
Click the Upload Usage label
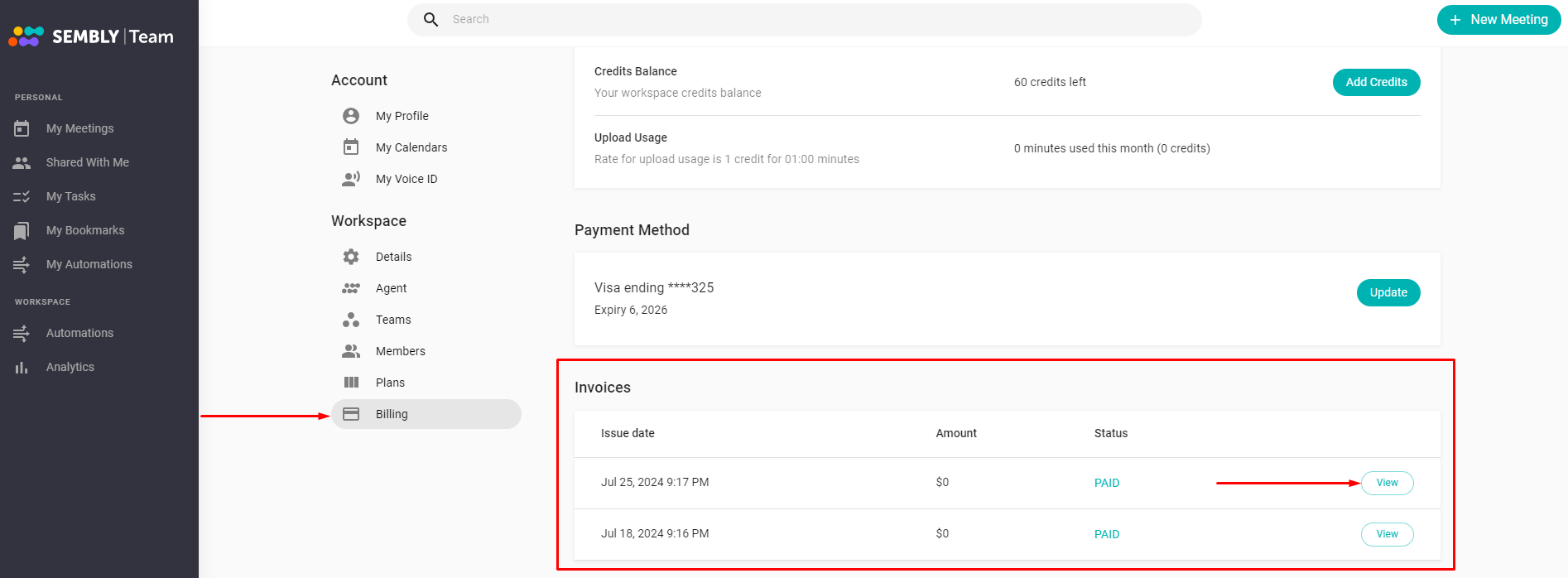click(x=631, y=137)
